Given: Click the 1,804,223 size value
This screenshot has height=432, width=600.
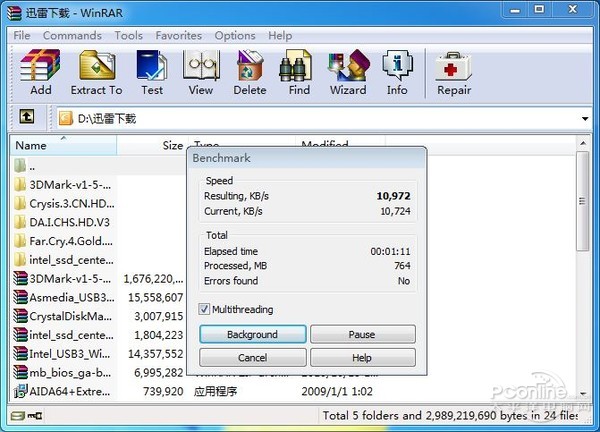Looking at the screenshot, I should (x=159, y=335).
